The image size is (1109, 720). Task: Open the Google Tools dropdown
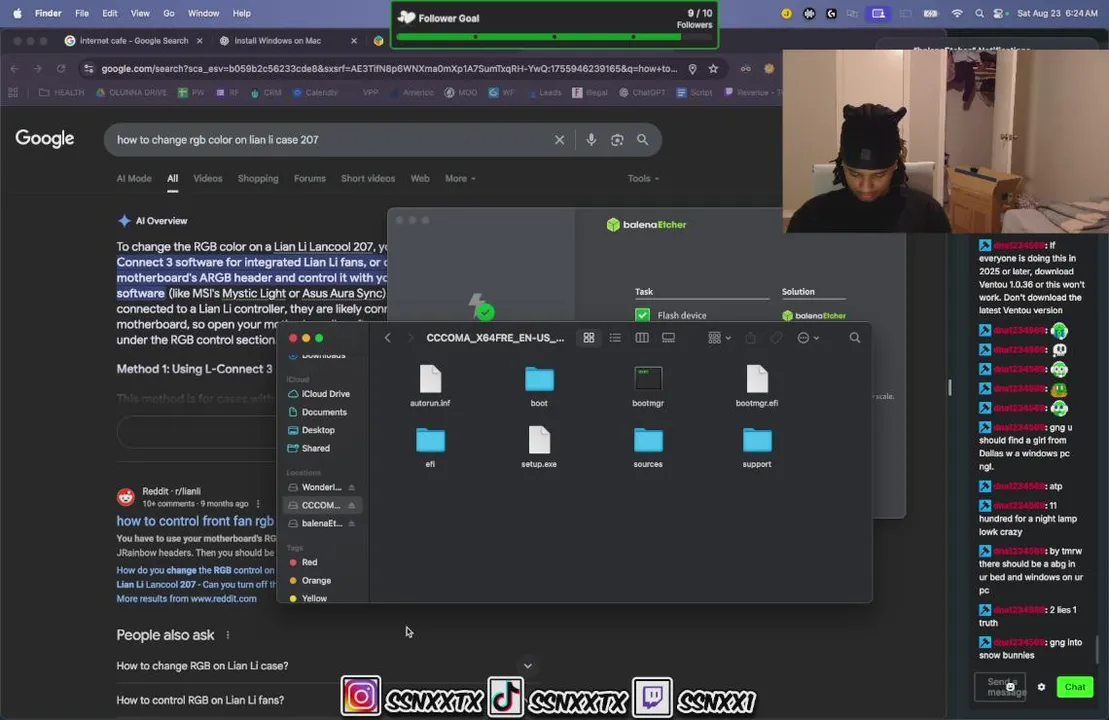643,179
